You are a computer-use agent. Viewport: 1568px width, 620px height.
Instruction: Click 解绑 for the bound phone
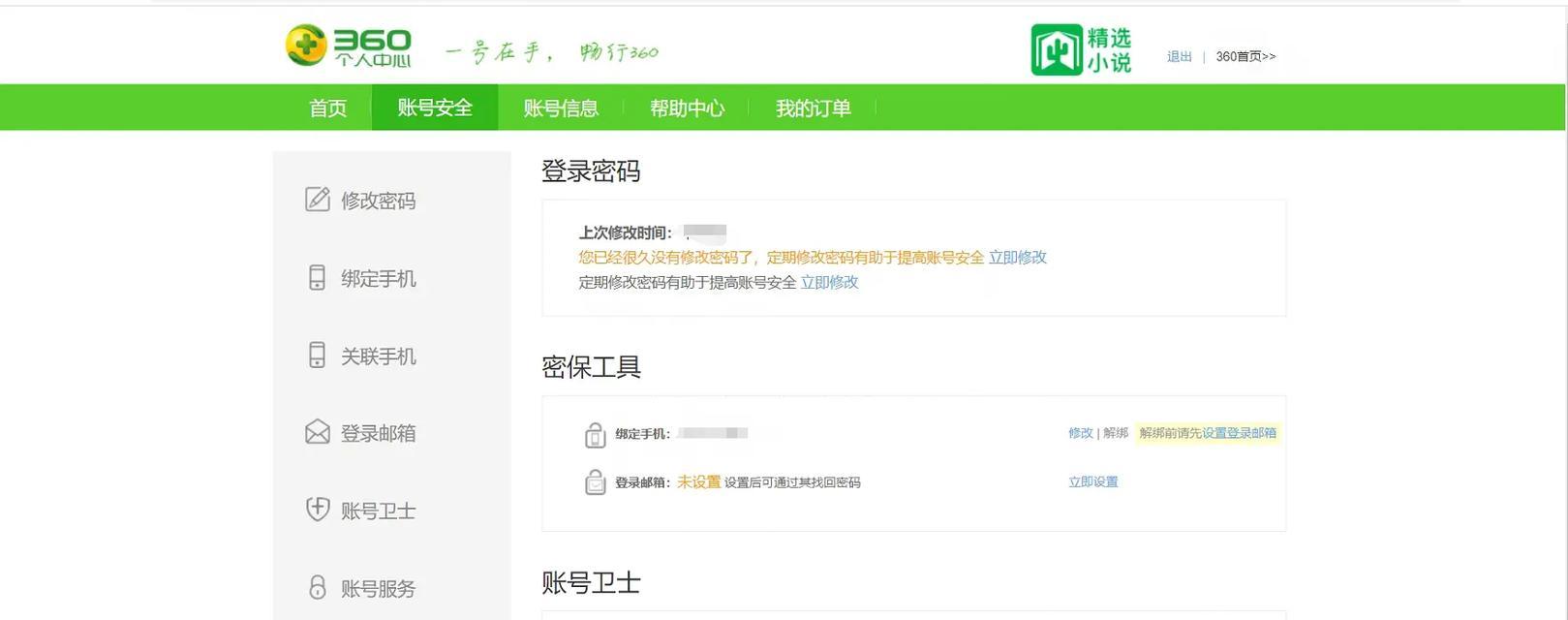click(1116, 433)
